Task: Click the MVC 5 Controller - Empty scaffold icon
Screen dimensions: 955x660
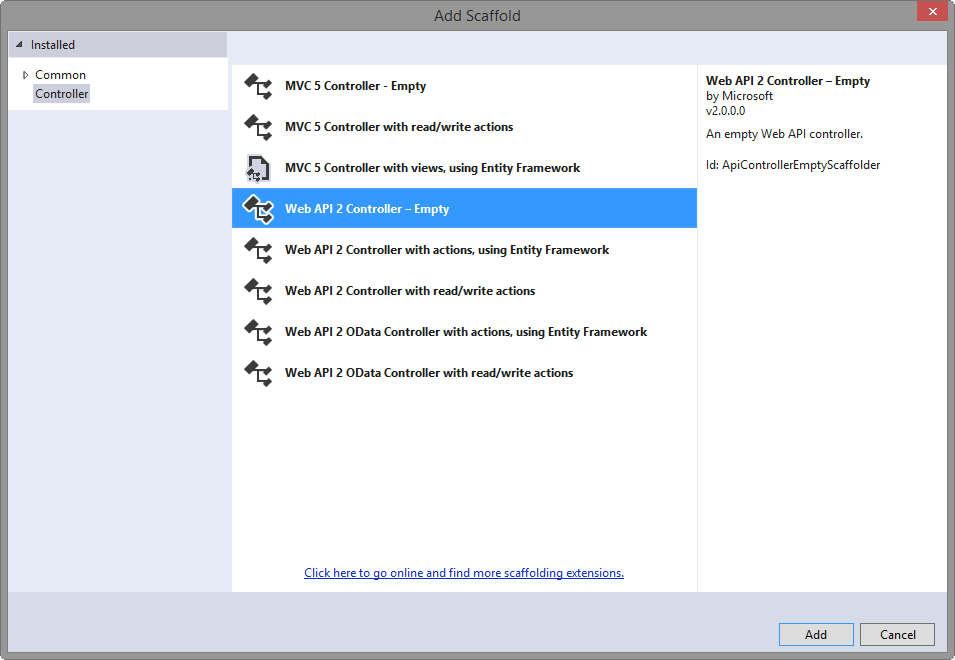Action: coord(258,86)
